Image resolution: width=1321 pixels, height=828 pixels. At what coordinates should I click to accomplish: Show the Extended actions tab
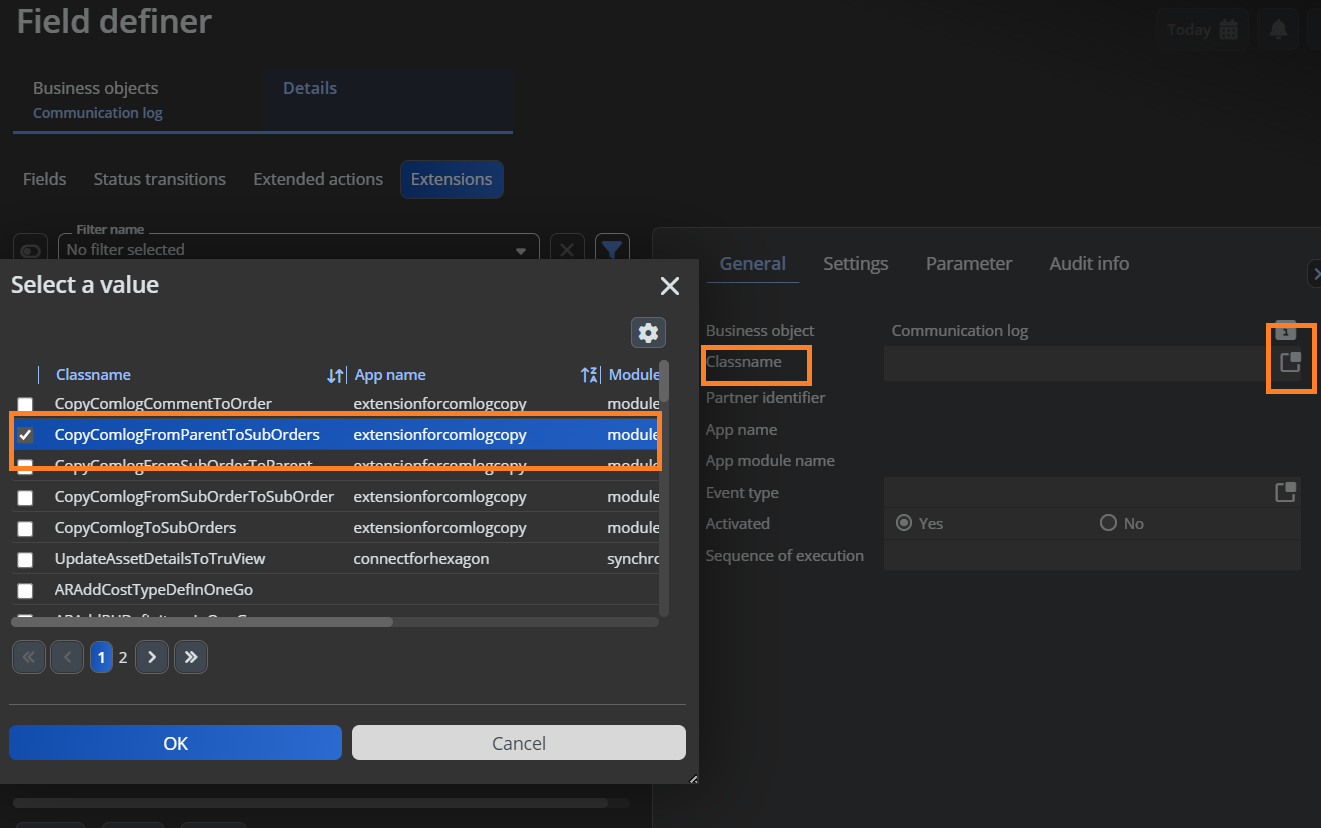tap(318, 179)
